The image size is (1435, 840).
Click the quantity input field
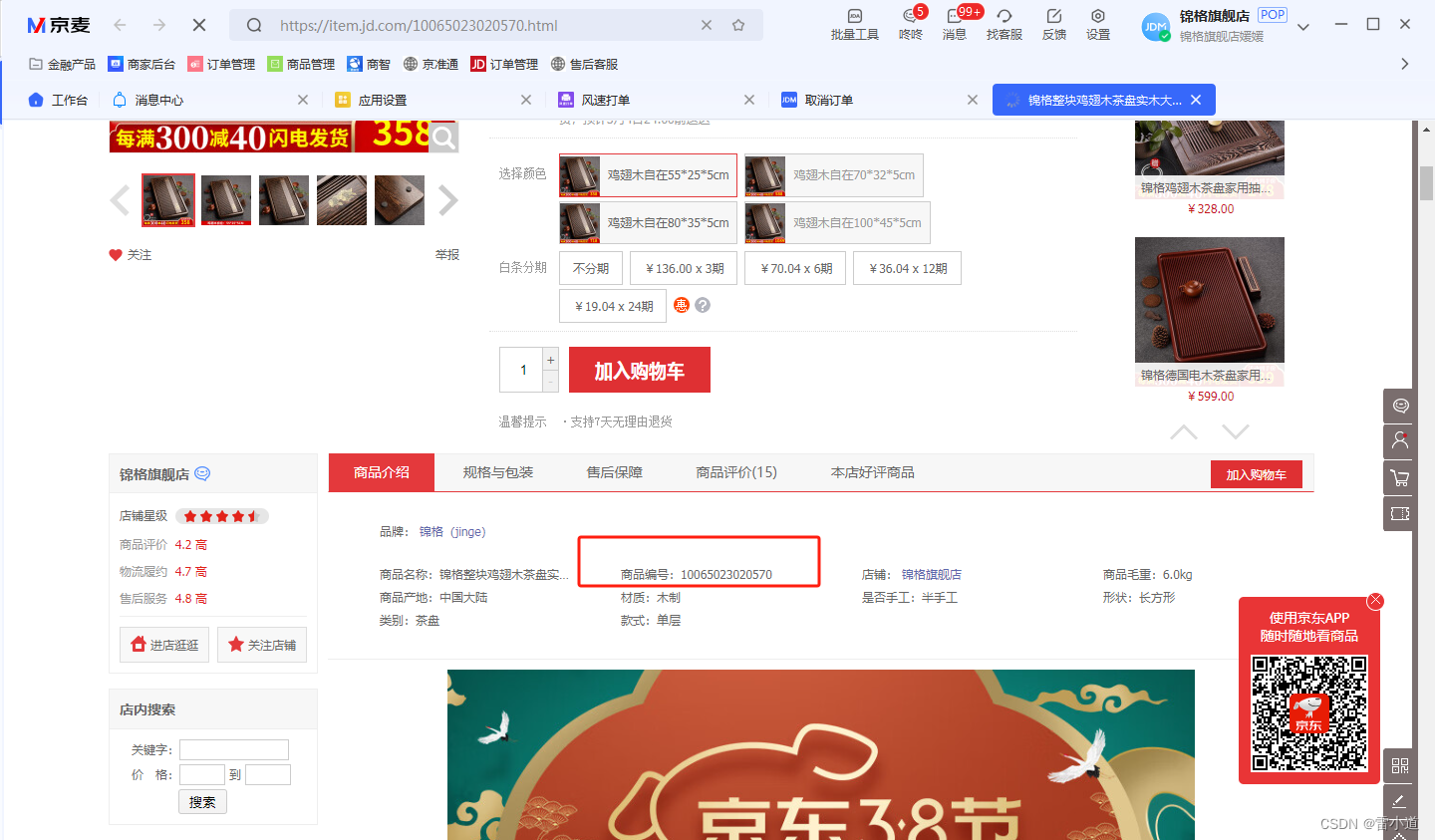pyautogui.click(x=522, y=370)
